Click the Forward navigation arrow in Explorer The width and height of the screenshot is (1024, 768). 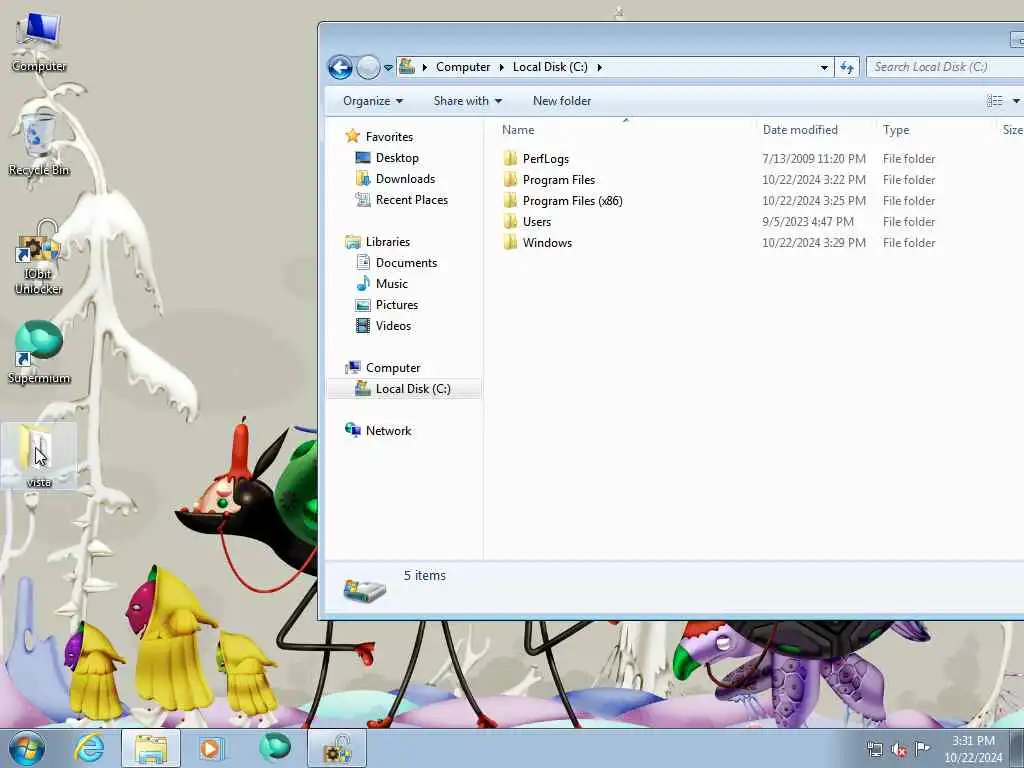pyautogui.click(x=368, y=67)
